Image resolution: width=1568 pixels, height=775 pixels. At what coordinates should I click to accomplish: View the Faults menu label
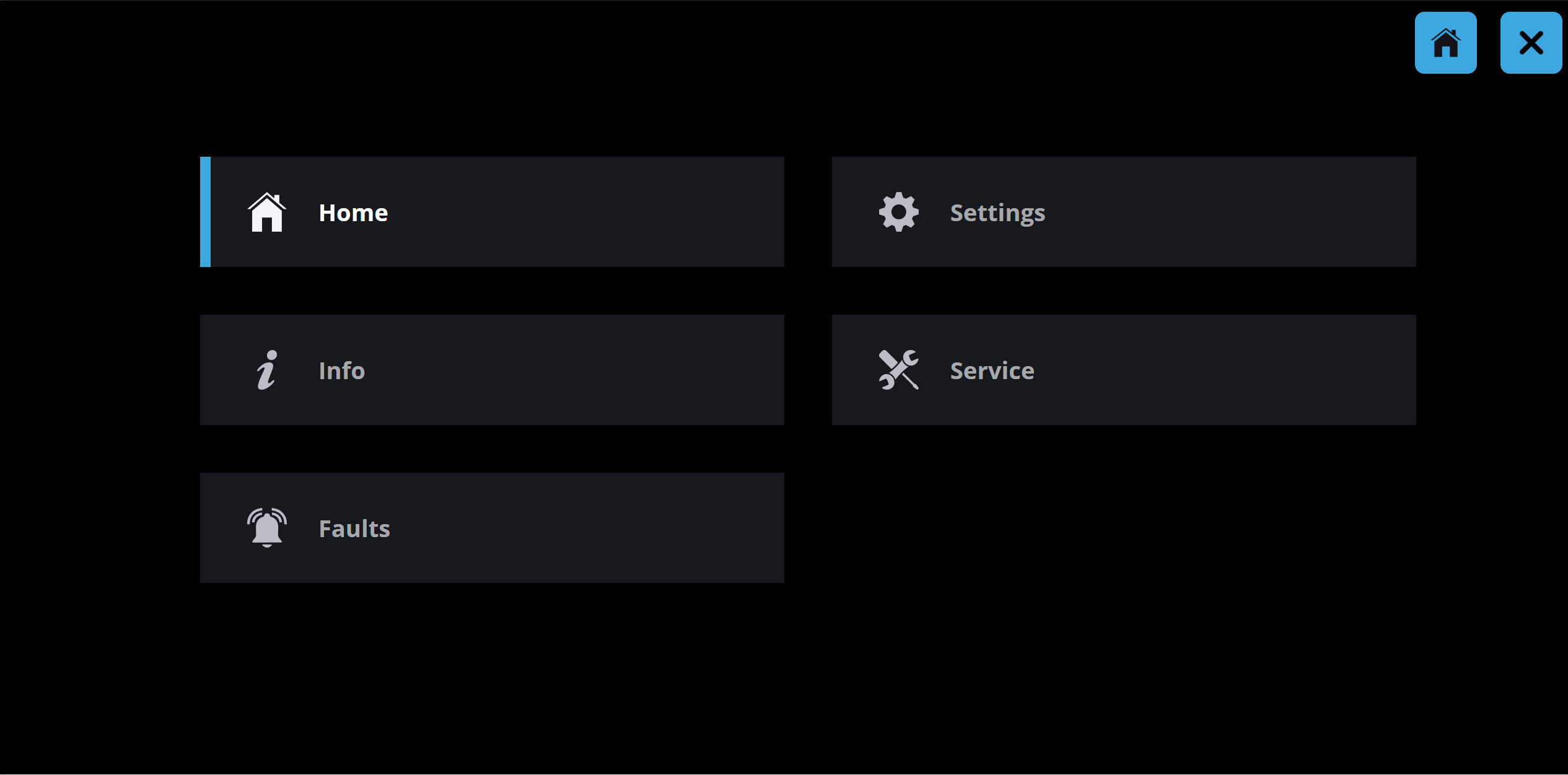(x=354, y=528)
